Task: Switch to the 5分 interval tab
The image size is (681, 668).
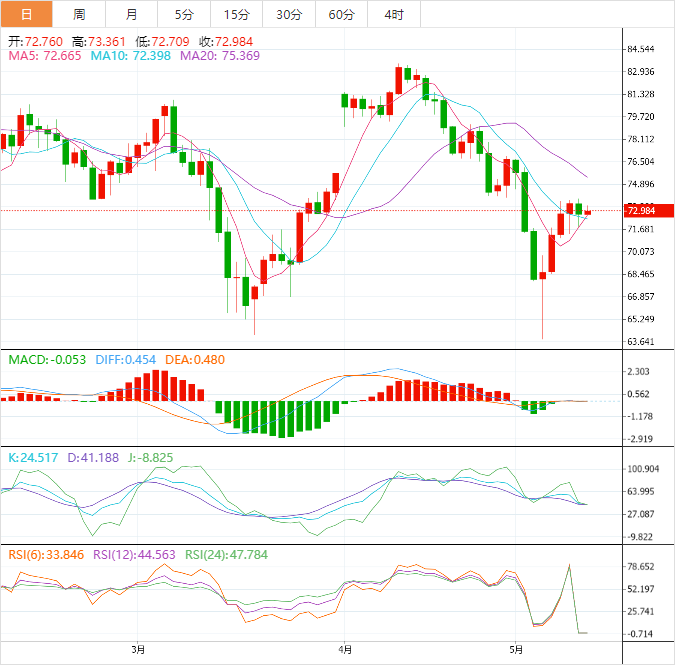Action: 185,14
